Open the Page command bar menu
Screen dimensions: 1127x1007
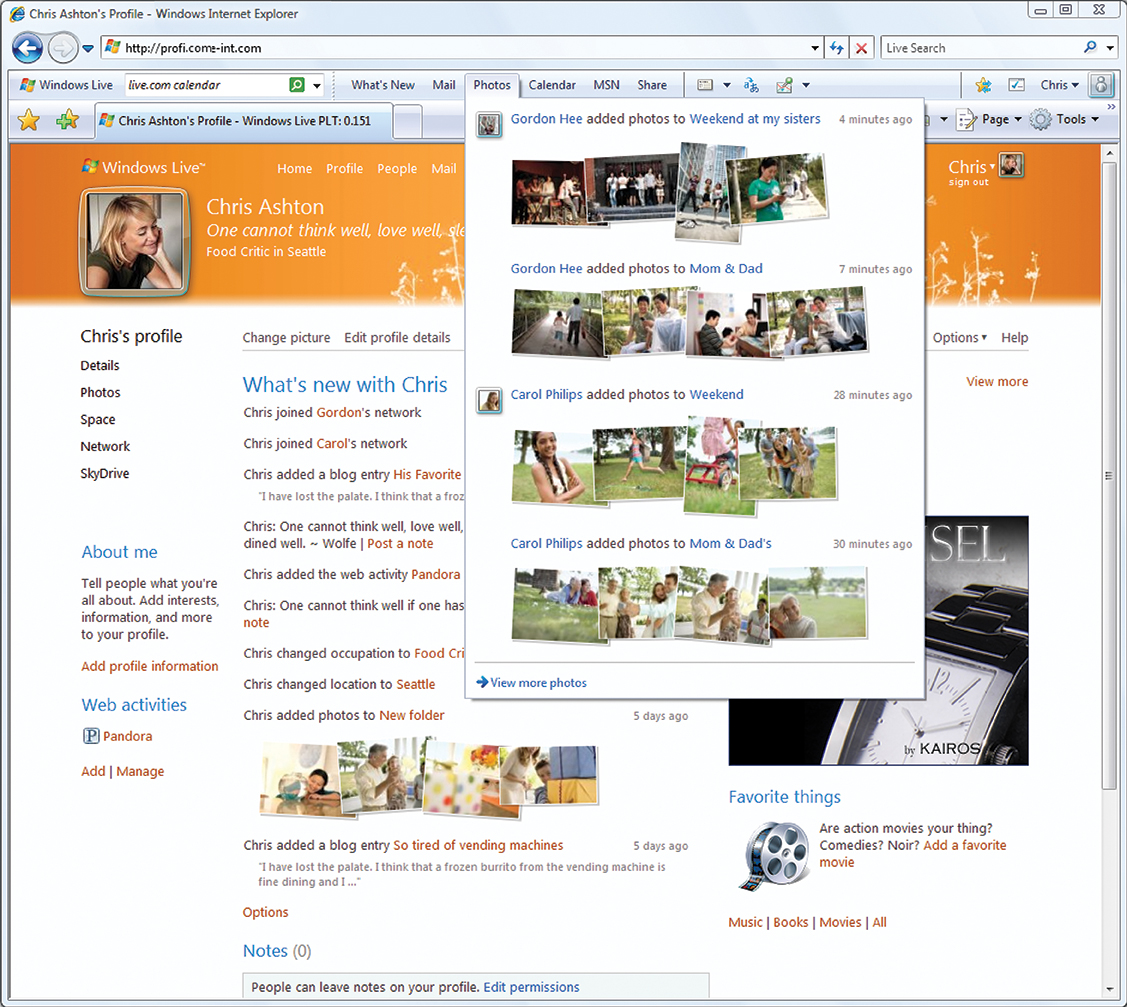click(x=990, y=119)
